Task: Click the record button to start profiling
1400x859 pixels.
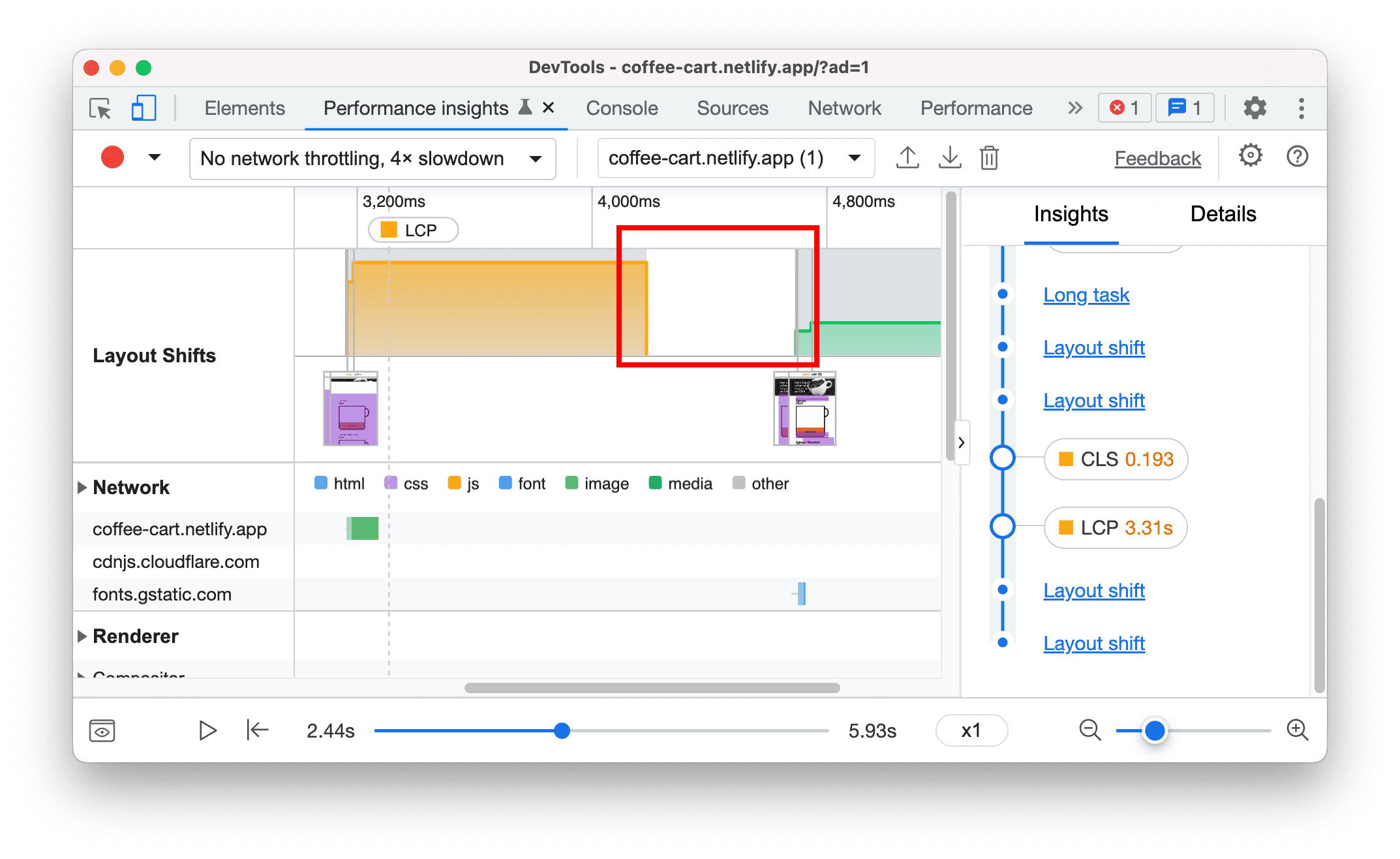Action: (111, 158)
